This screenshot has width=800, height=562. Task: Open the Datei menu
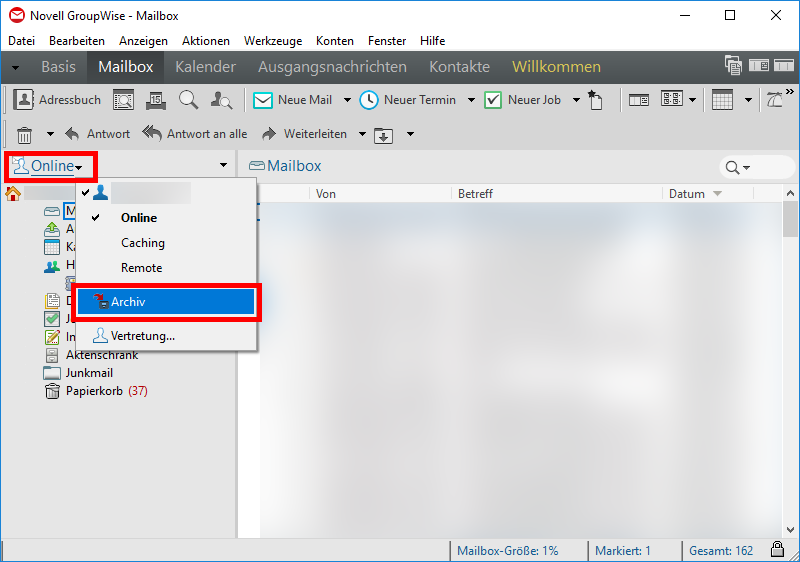[21, 41]
